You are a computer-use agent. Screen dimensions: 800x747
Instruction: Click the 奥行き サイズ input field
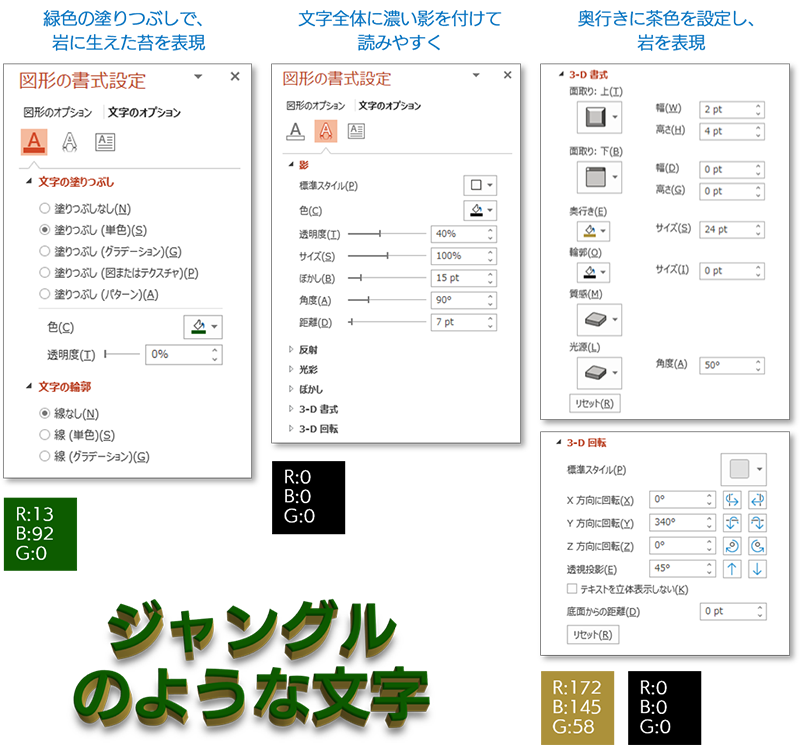(x=725, y=229)
